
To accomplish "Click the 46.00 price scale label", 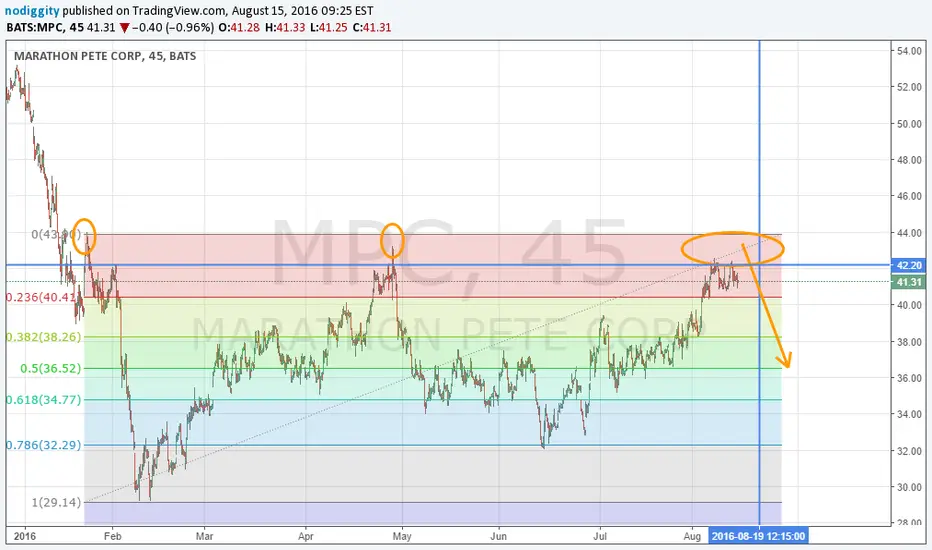I will [909, 196].
